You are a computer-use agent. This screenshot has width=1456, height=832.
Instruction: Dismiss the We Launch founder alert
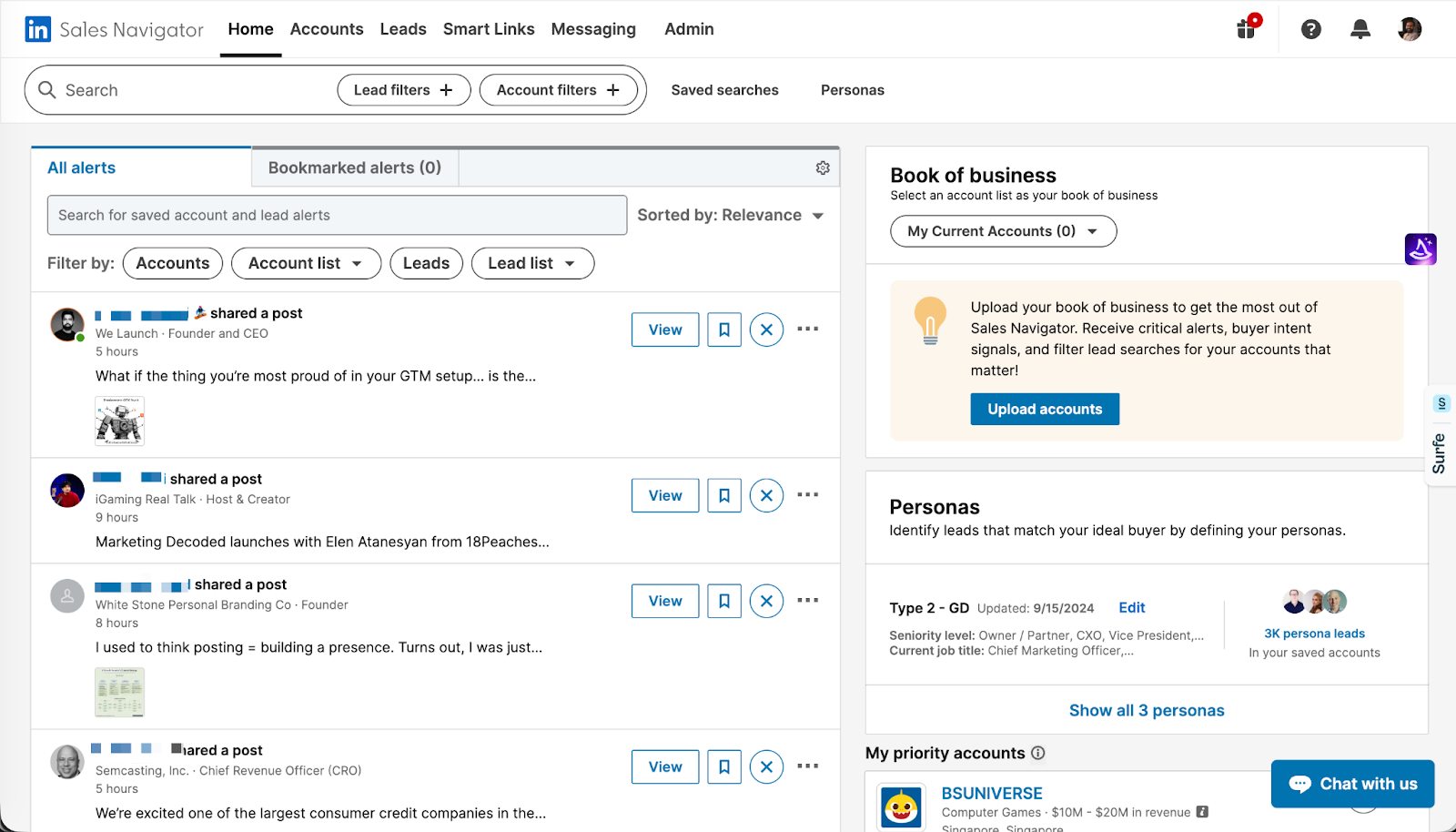[766, 330]
